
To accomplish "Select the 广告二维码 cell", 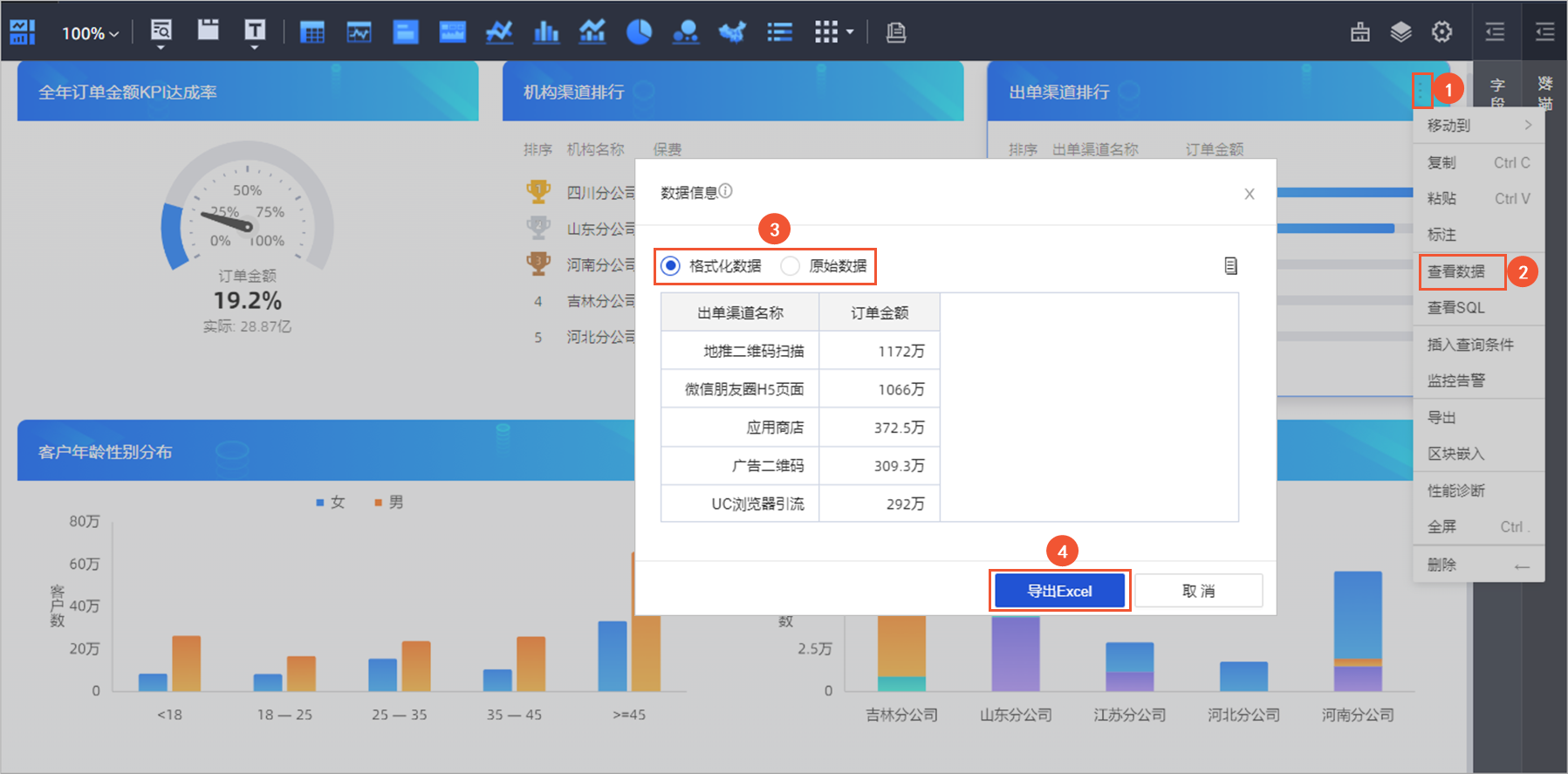I will click(x=740, y=466).
